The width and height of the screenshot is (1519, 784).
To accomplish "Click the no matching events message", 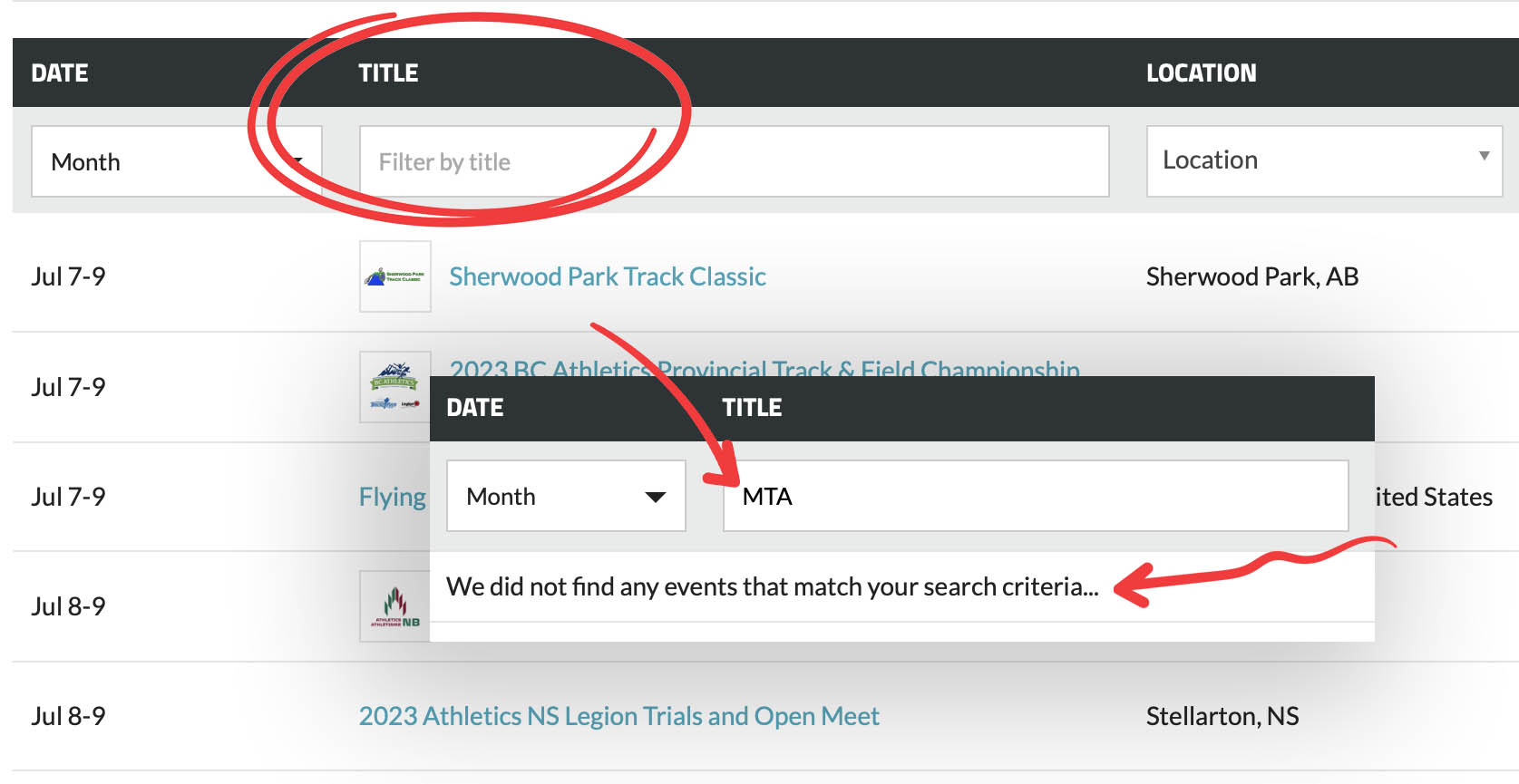I will (772, 586).
